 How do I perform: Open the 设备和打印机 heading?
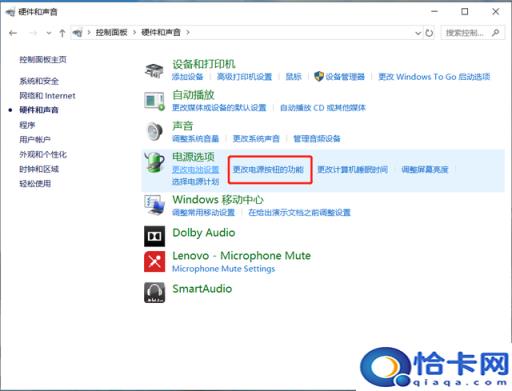click(204, 64)
